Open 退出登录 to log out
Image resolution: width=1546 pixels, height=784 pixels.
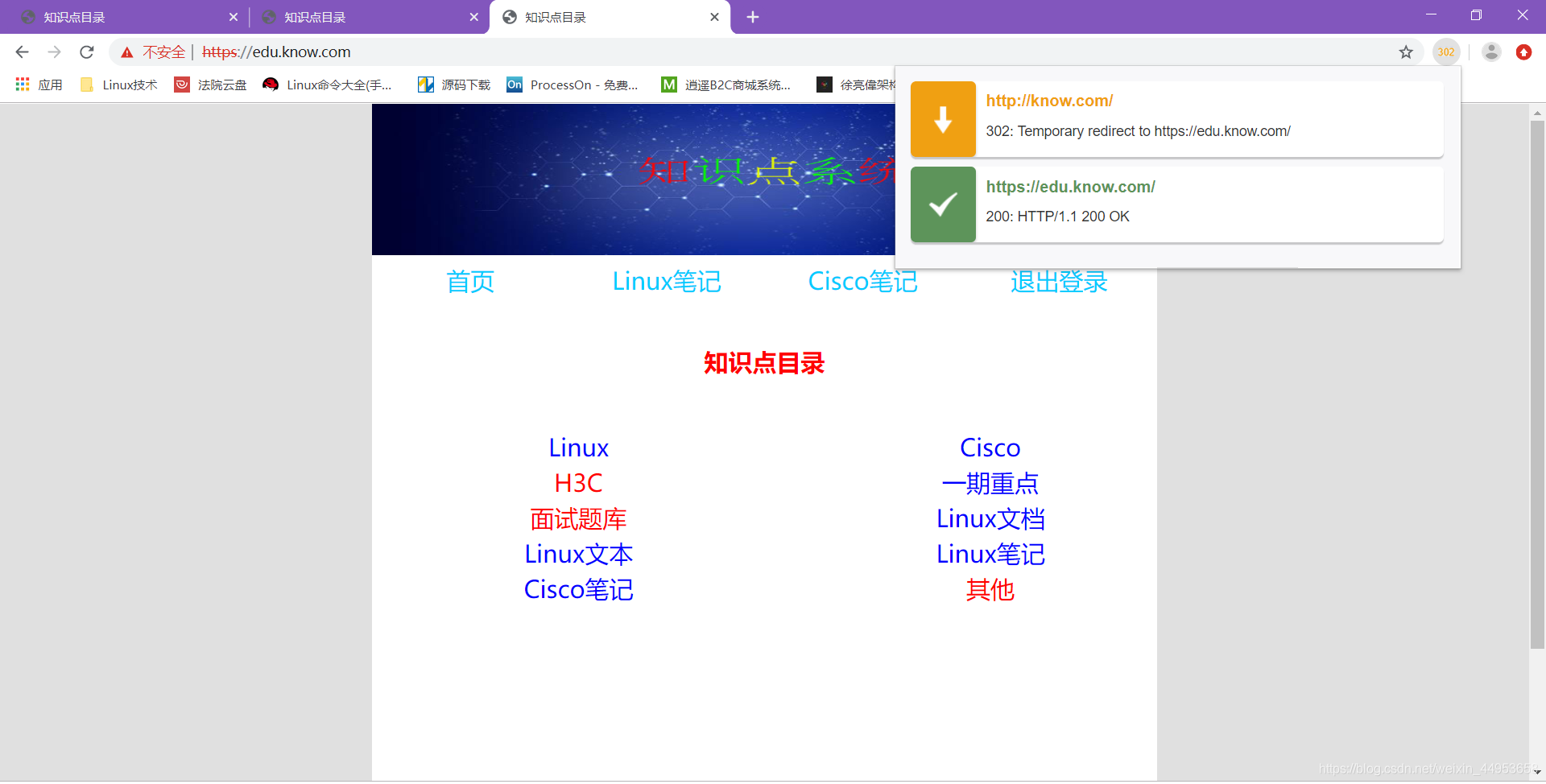(1058, 282)
